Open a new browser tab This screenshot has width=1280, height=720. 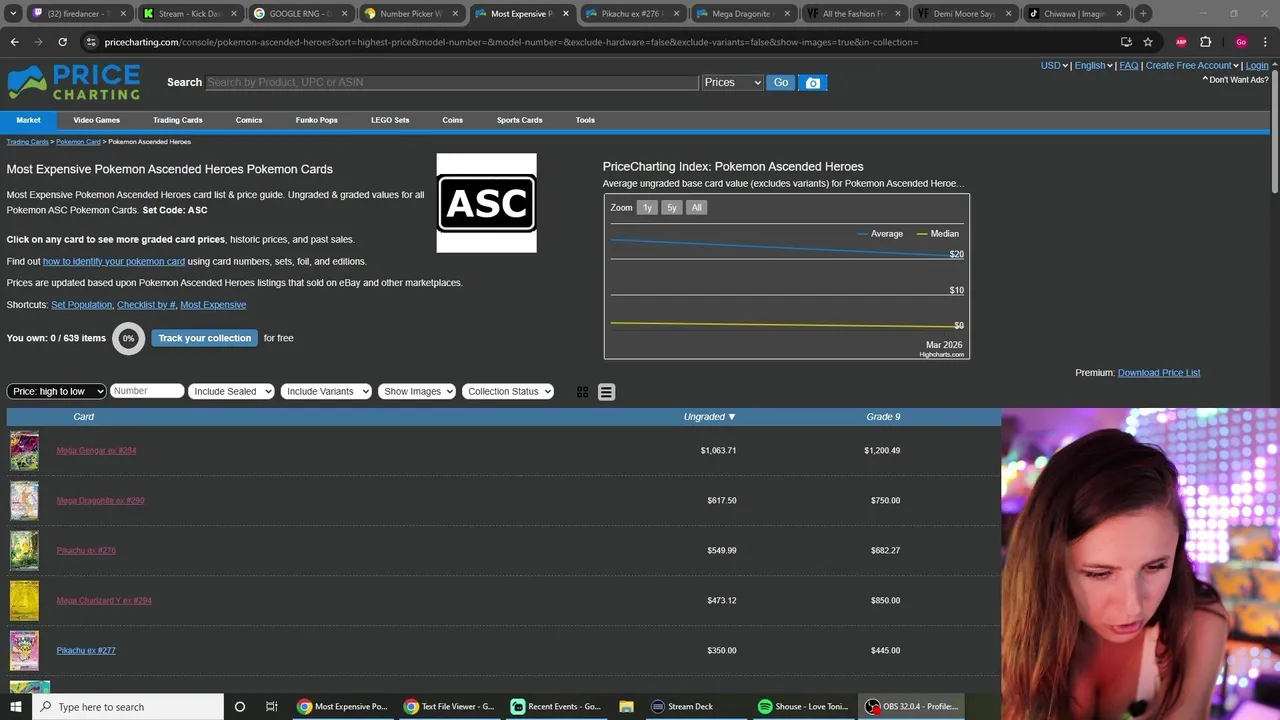[x=1143, y=14]
